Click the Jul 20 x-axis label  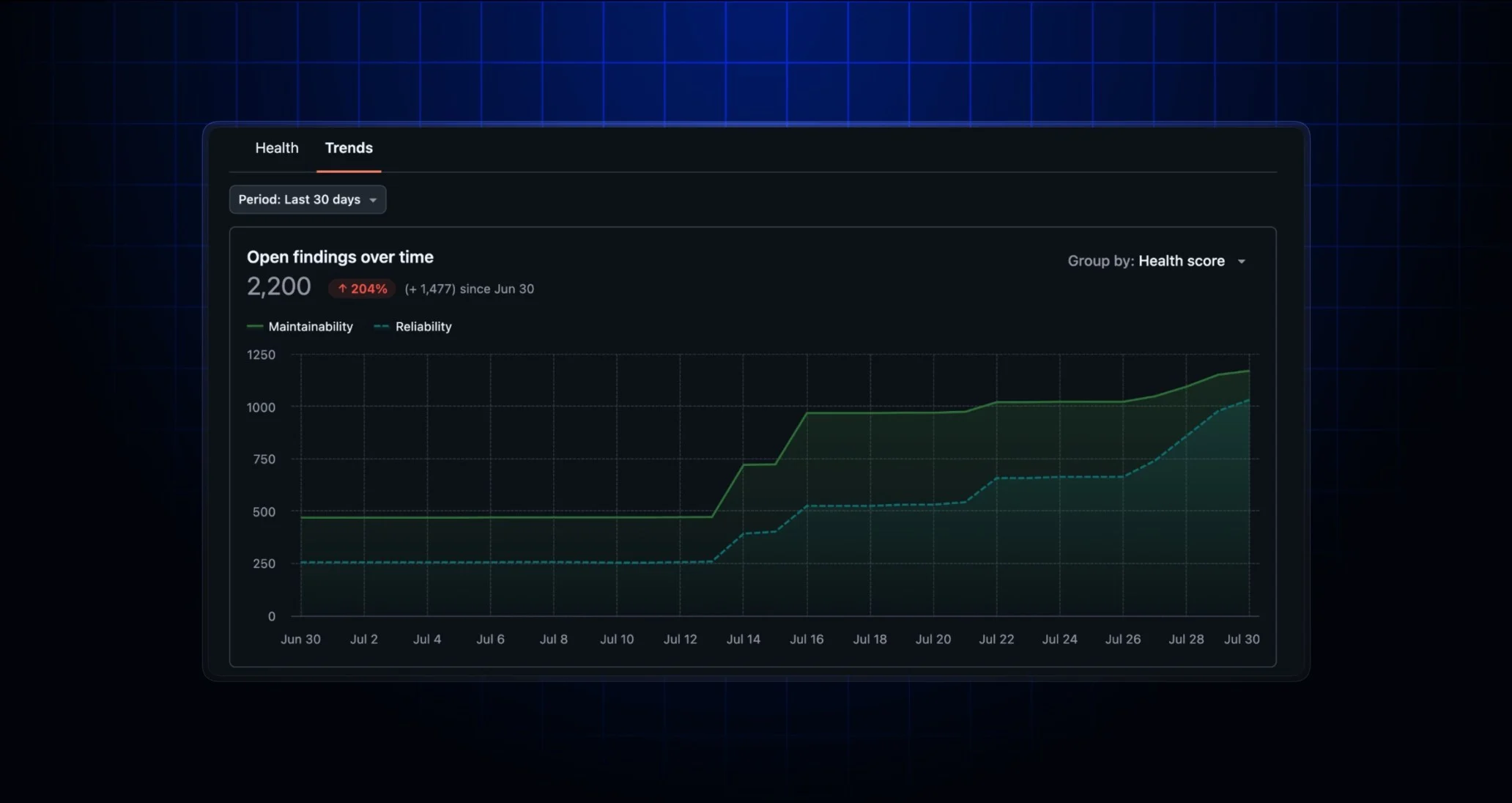(x=933, y=639)
